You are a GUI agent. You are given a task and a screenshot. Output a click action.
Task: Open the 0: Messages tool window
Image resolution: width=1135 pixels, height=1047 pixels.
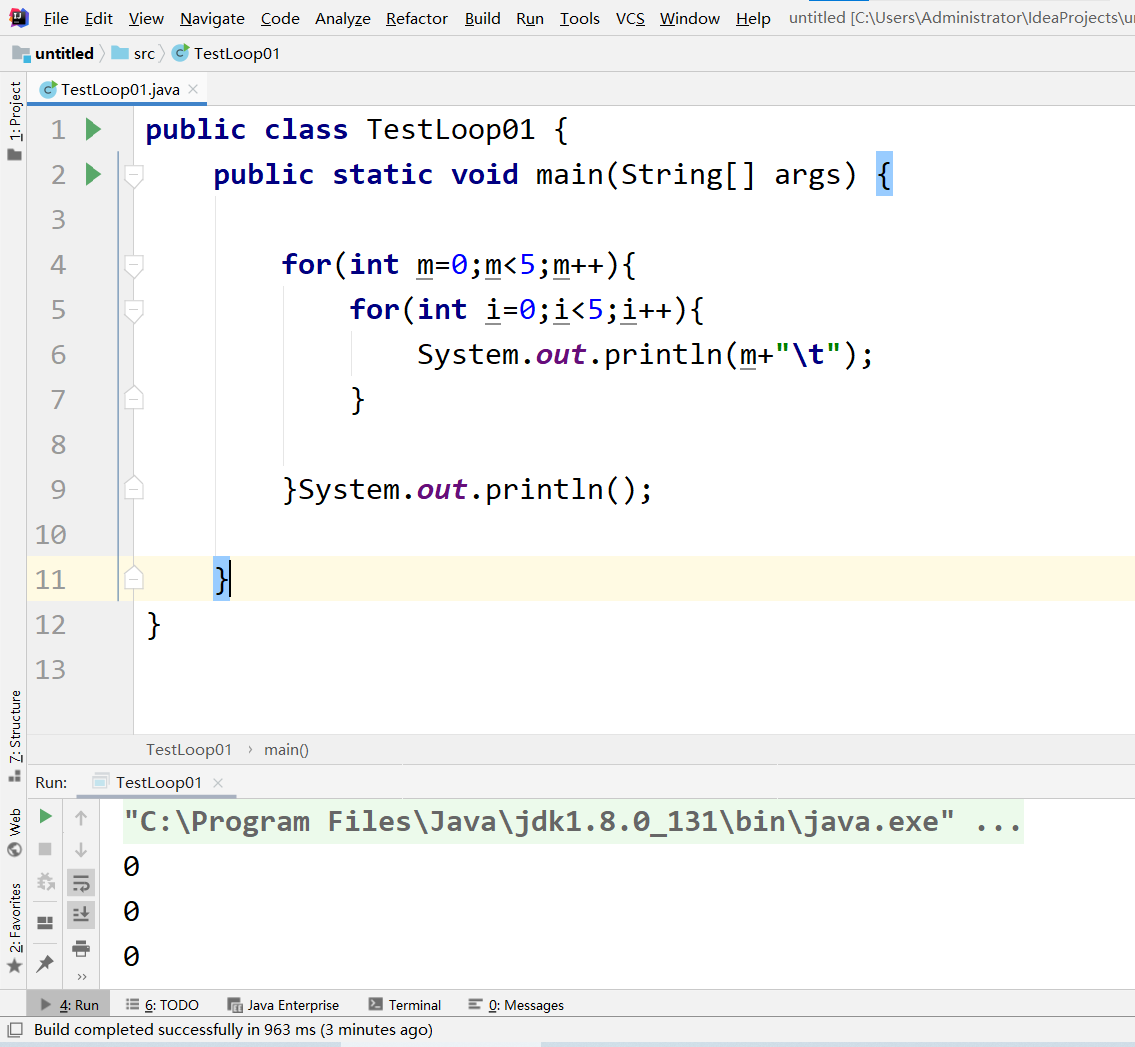point(516,1004)
